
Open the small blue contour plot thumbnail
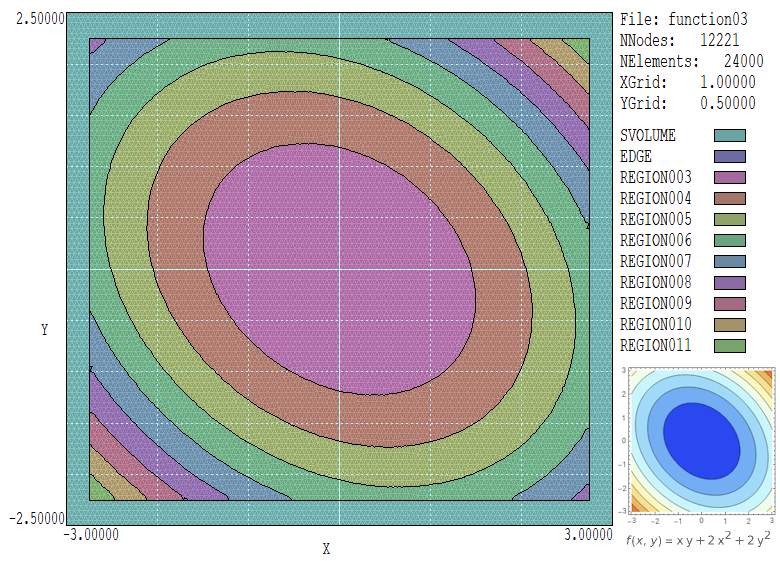click(x=701, y=440)
